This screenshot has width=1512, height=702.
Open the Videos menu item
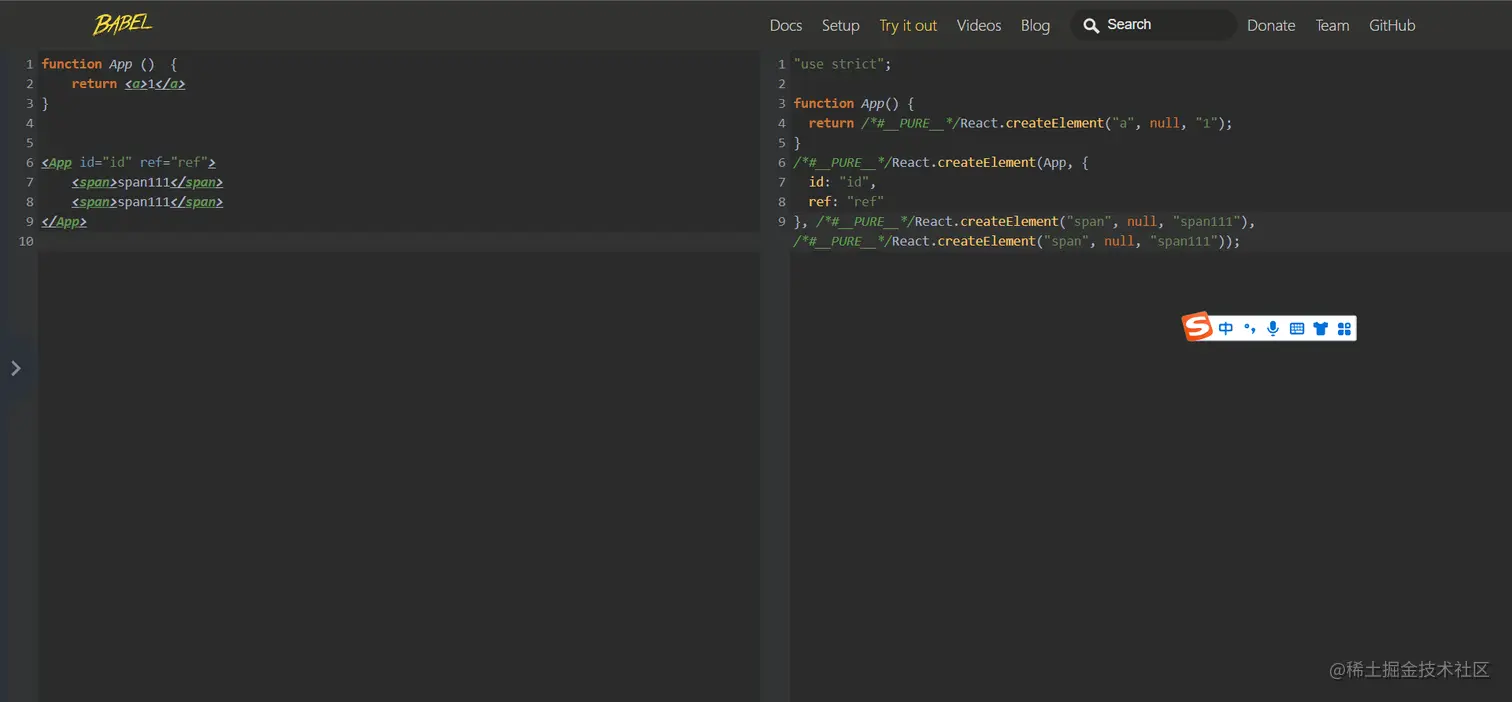click(x=979, y=25)
